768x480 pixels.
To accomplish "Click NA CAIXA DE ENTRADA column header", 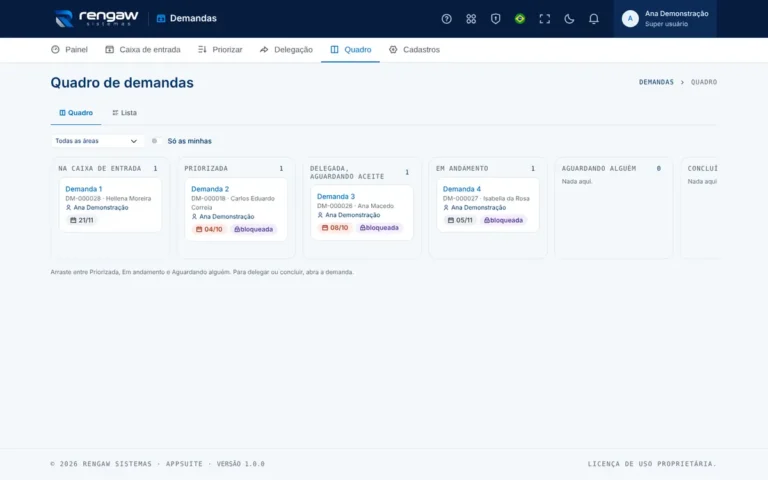I will click(x=100, y=168).
